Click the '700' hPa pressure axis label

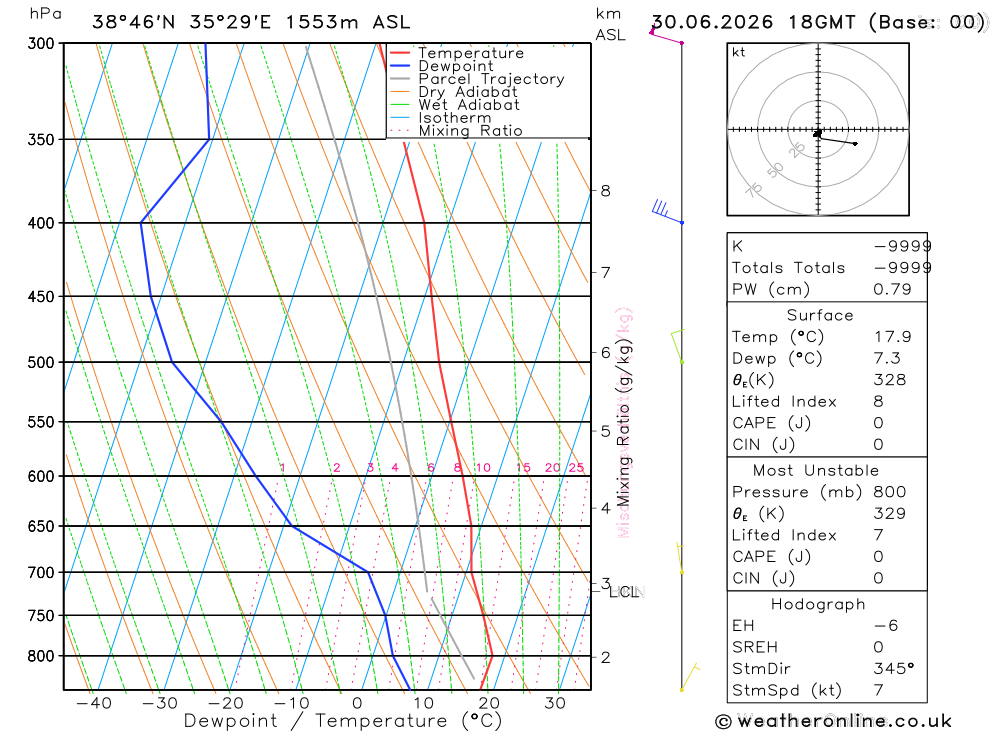tap(41, 573)
